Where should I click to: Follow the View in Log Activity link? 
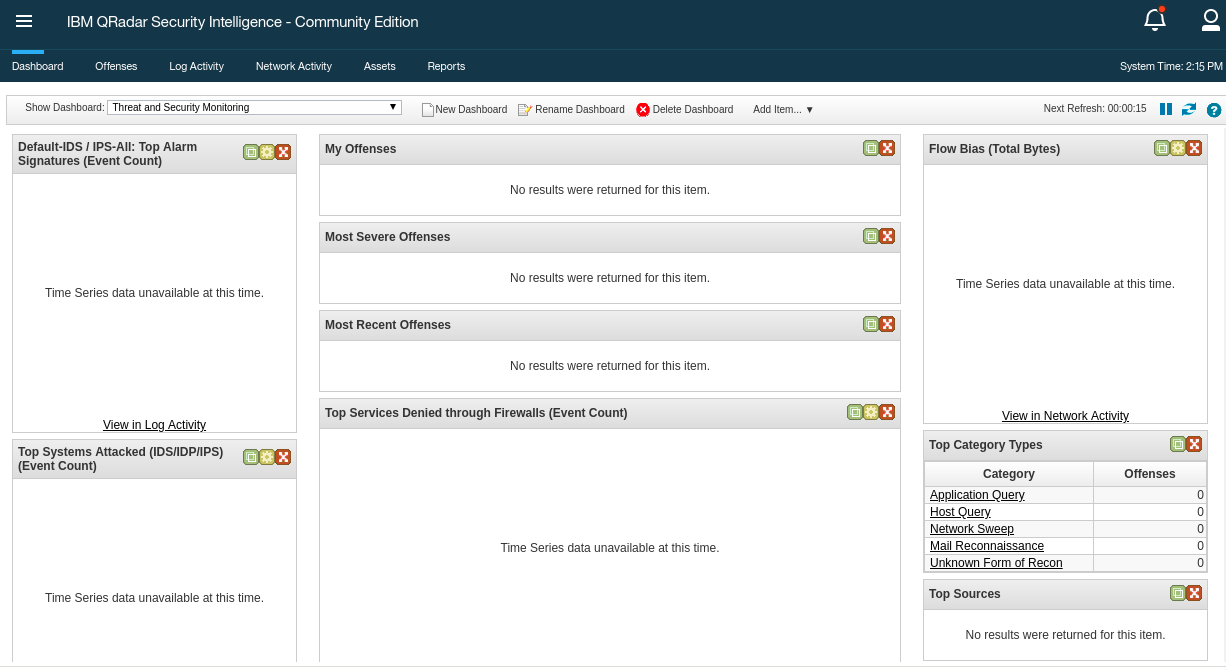coord(155,425)
